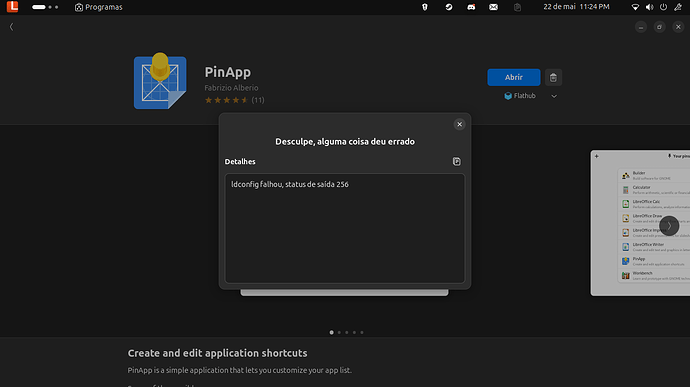
Task: Click the PinApp application icon
Action: pos(160,81)
